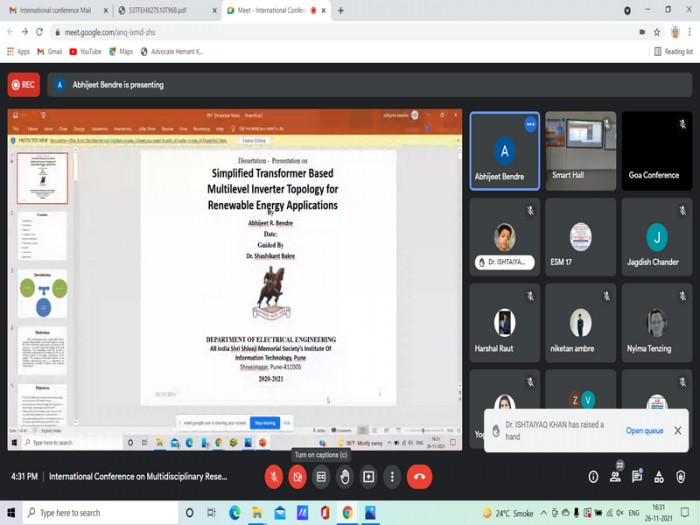Open the chat with everyone icon
This screenshot has width=700, height=525.
click(637, 476)
